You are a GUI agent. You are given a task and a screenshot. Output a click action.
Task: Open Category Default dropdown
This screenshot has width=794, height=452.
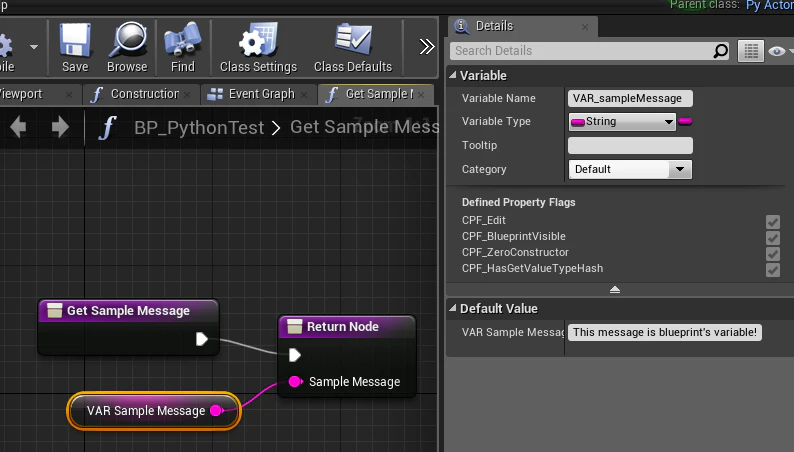(x=630, y=169)
